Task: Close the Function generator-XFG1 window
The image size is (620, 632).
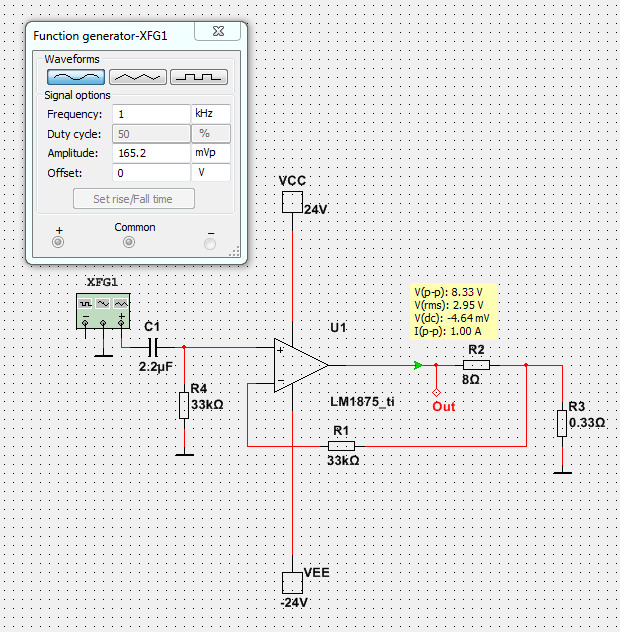Action: point(218,31)
